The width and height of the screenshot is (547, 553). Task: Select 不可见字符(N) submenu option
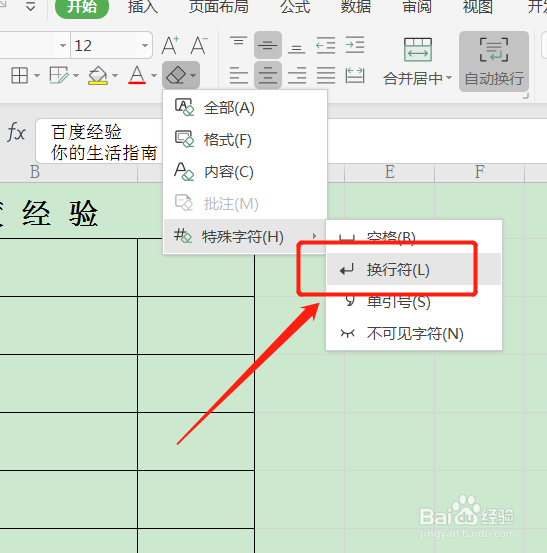pyautogui.click(x=414, y=333)
